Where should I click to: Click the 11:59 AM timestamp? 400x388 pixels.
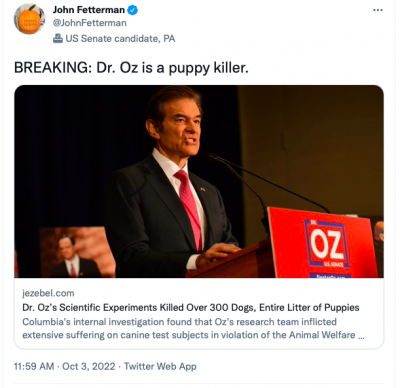pyautogui.click(x=34, y=366)
